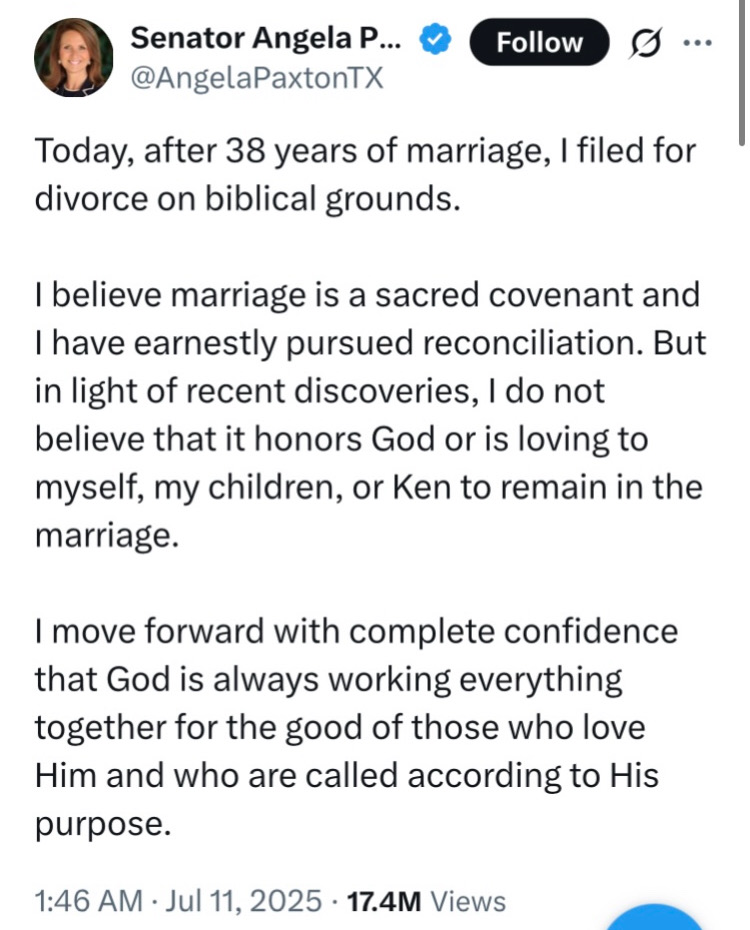Click the 'my children, or Ken' line
750x930 pixels.
coord(369,488)
